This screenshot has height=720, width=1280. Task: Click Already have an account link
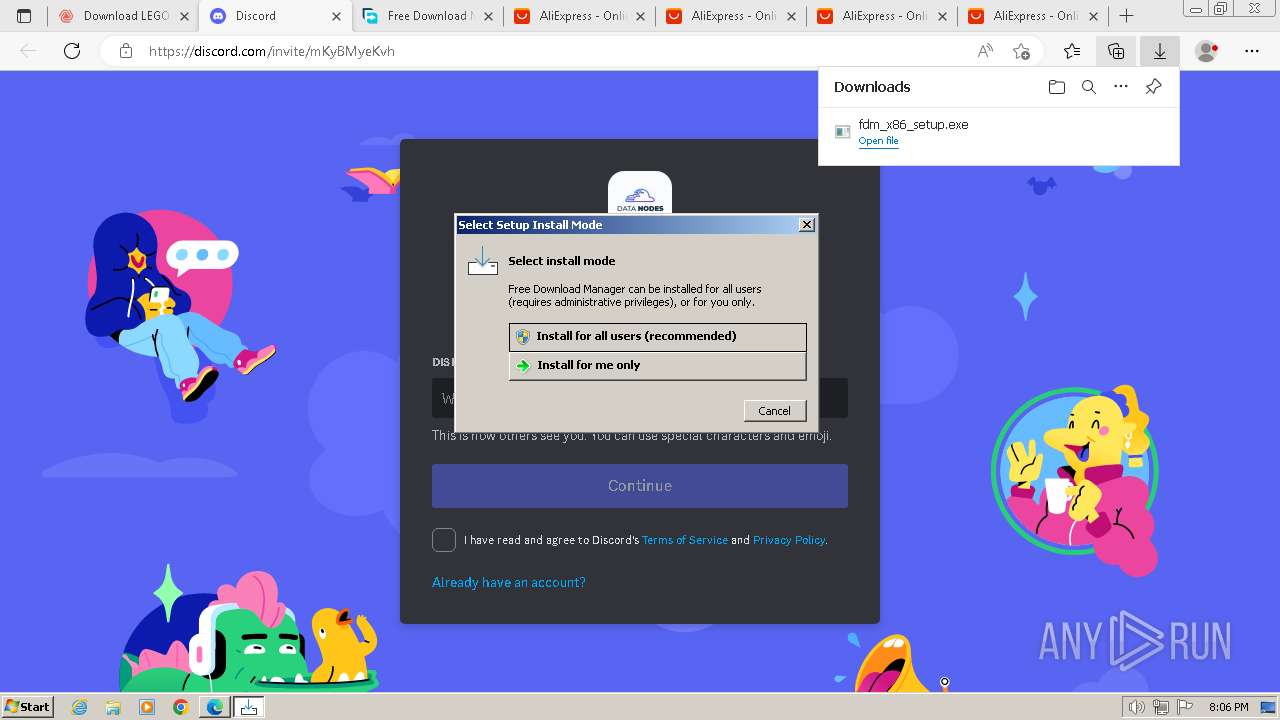pyautogui.click(x=509, y=582)
